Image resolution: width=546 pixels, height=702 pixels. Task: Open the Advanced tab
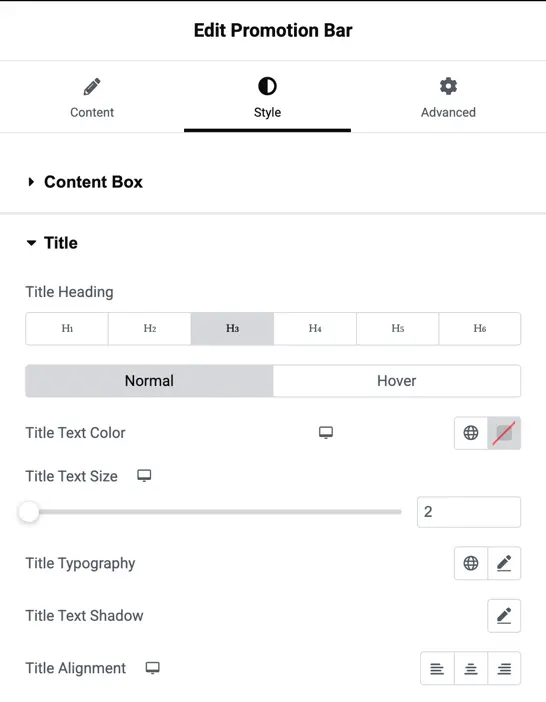pos(448,98)
